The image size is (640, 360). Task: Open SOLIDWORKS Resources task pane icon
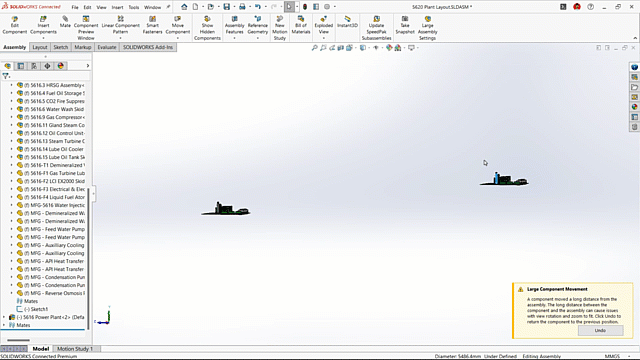tap(634, 67)
